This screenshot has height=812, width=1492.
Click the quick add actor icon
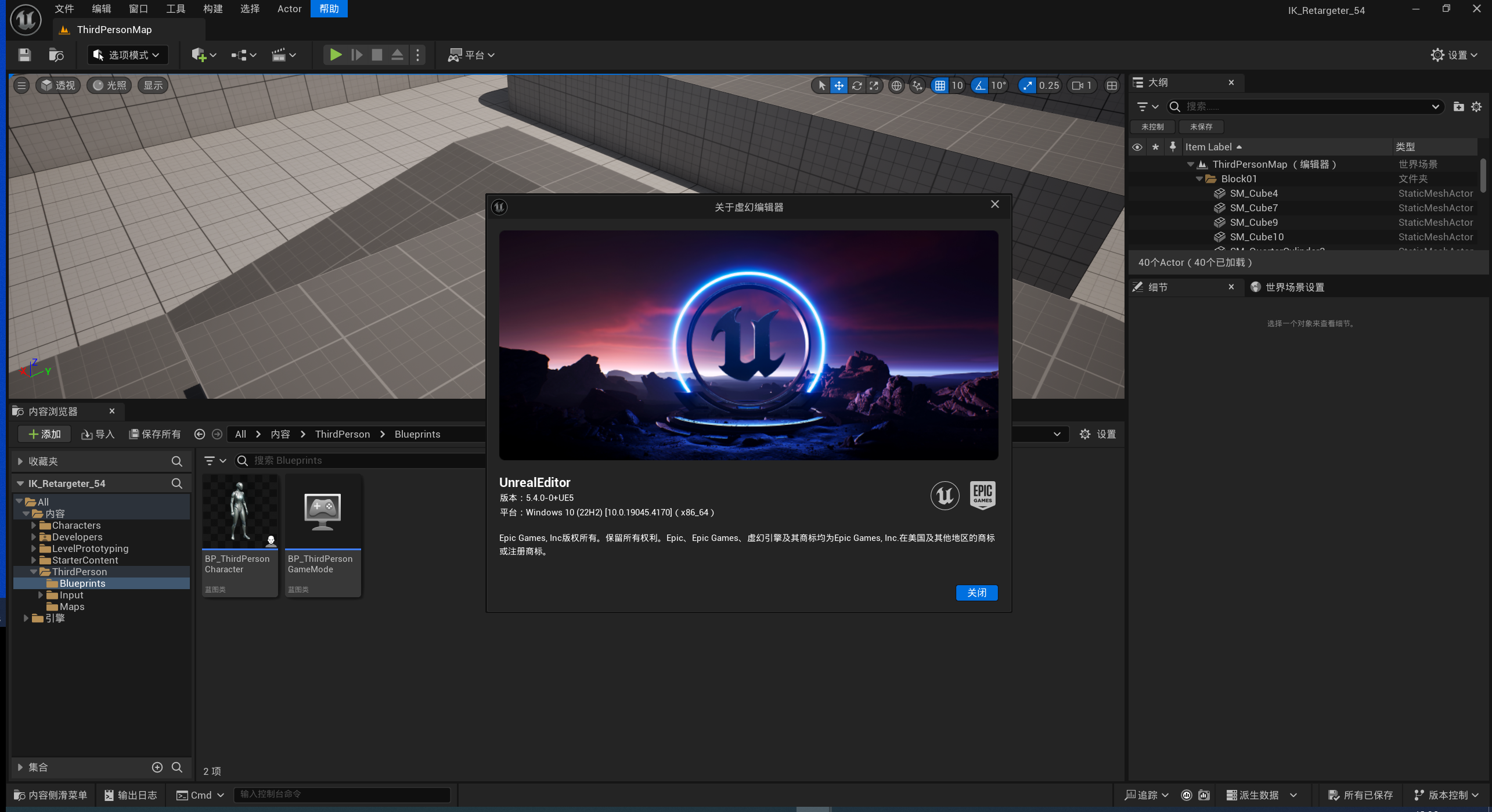tap(203, 55)
